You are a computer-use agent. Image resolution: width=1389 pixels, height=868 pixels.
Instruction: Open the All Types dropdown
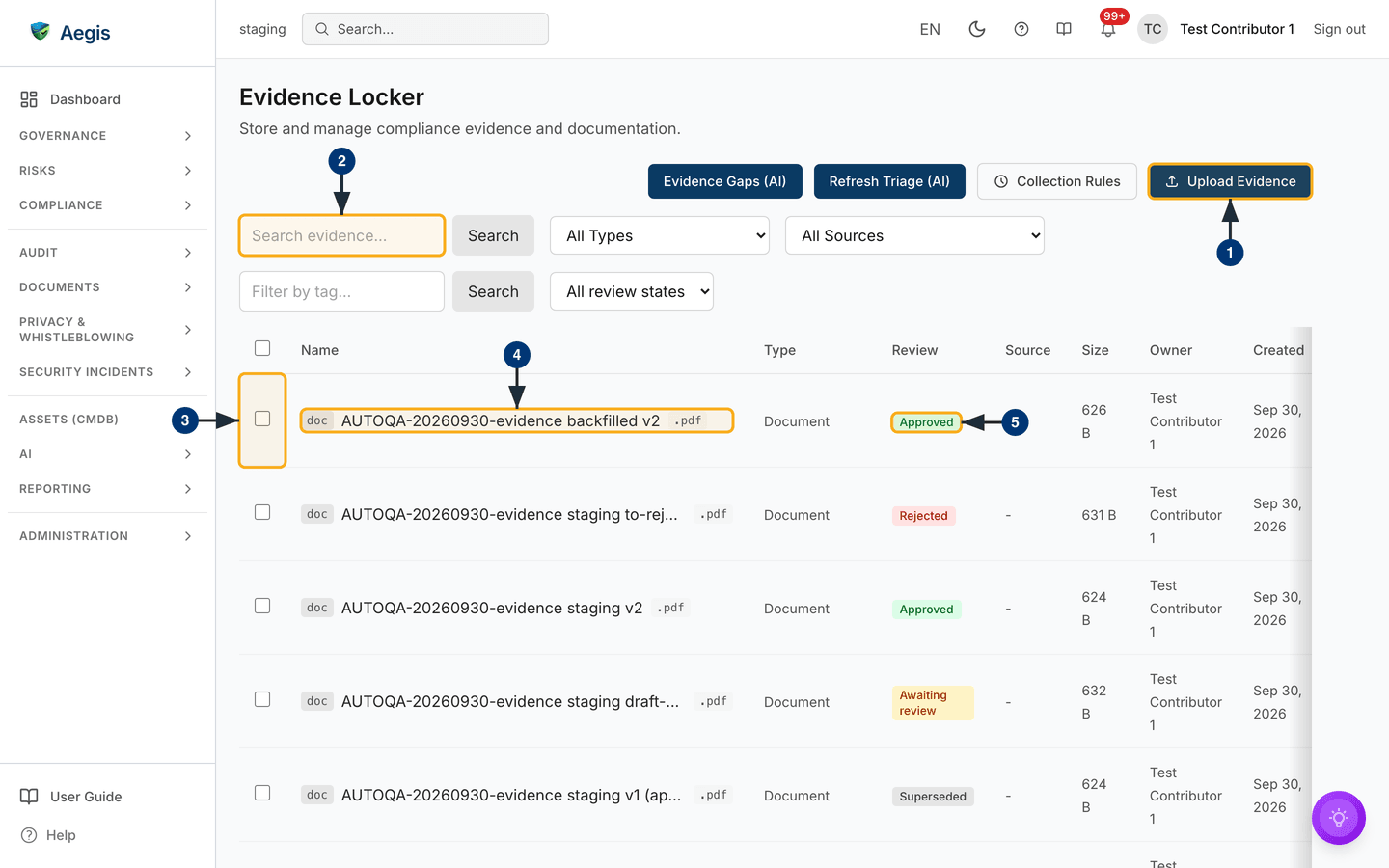660,235
